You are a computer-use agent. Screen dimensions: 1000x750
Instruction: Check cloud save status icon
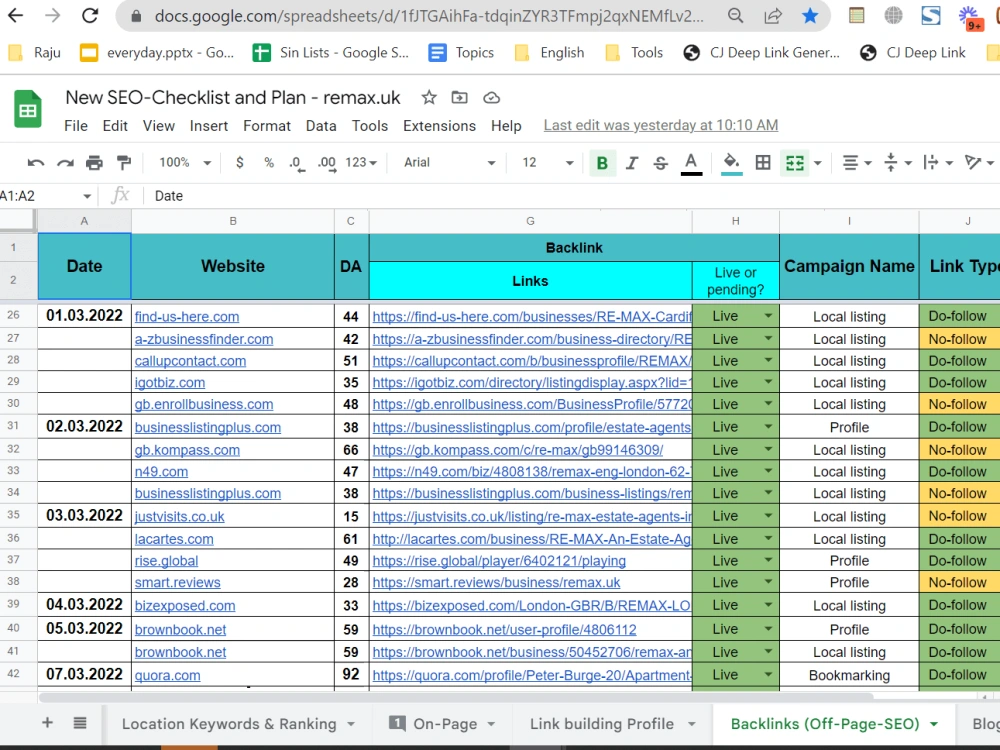[x=491, y=98]
